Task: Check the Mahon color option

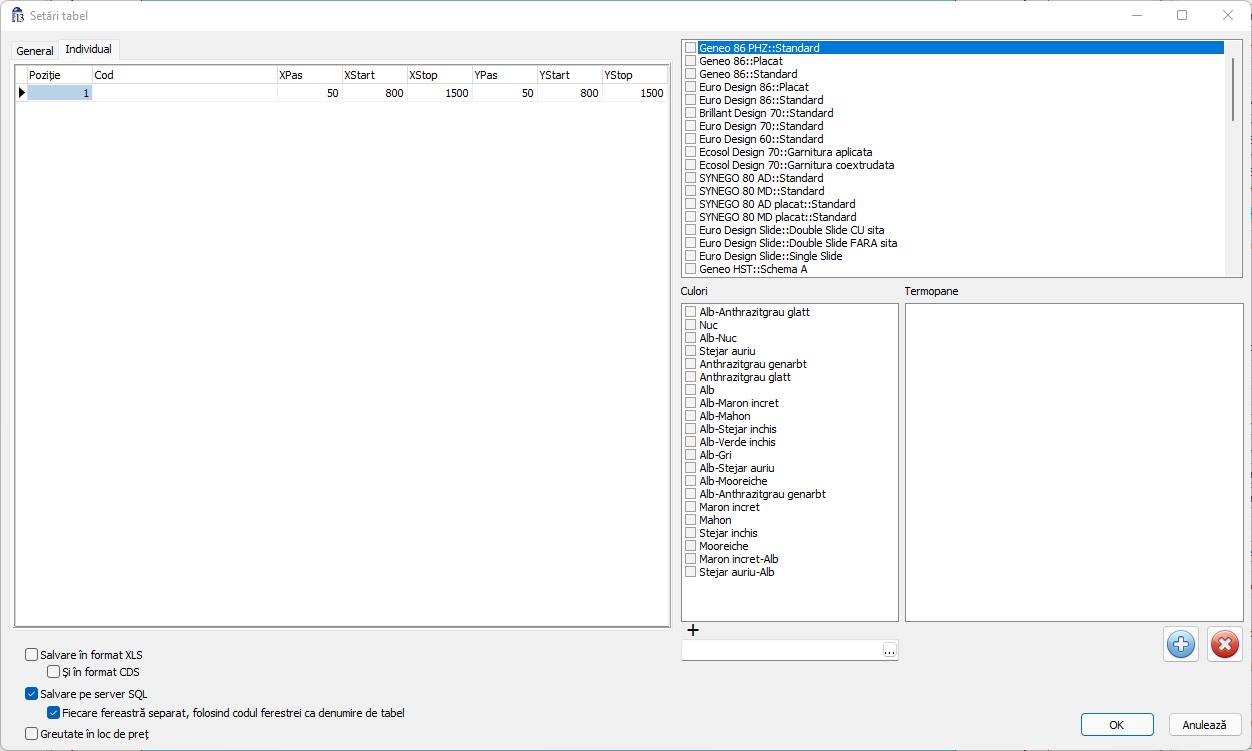Action: pyautogui.click(x=690, y=520)
